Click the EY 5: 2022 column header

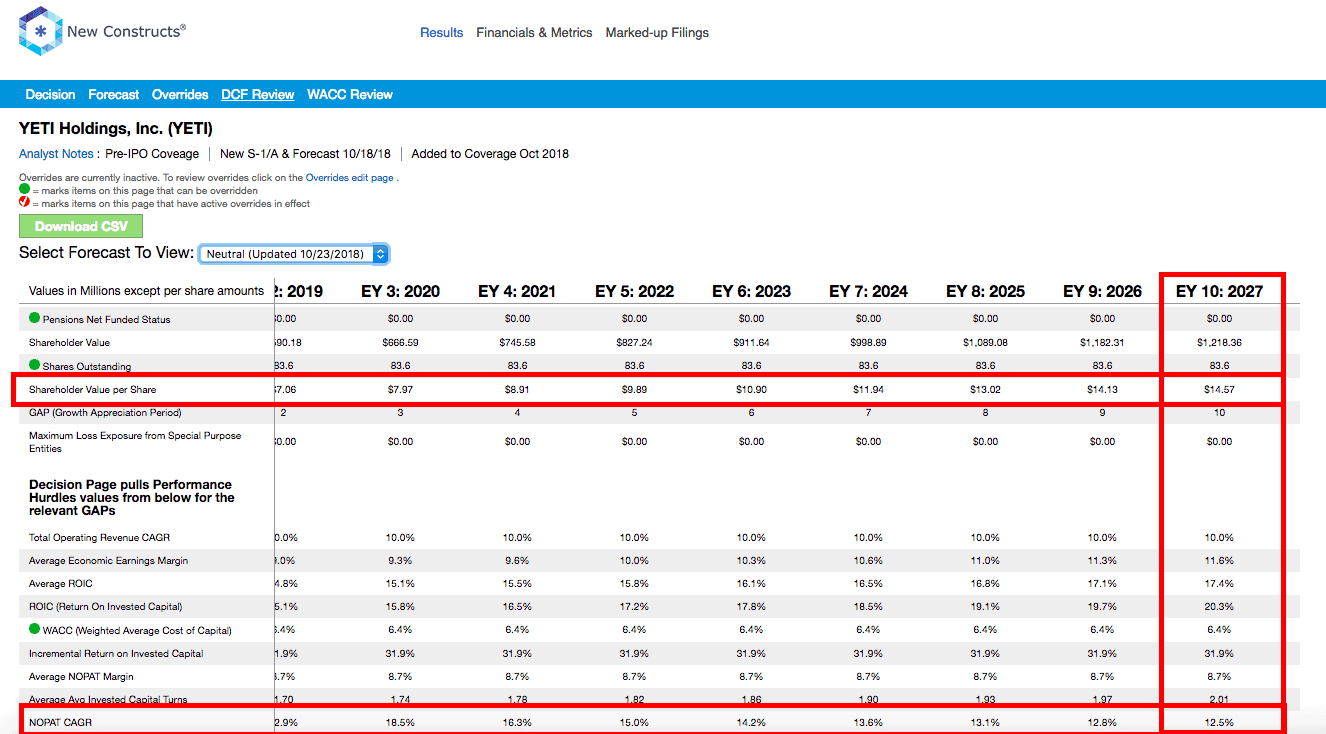tap(634, 292)
